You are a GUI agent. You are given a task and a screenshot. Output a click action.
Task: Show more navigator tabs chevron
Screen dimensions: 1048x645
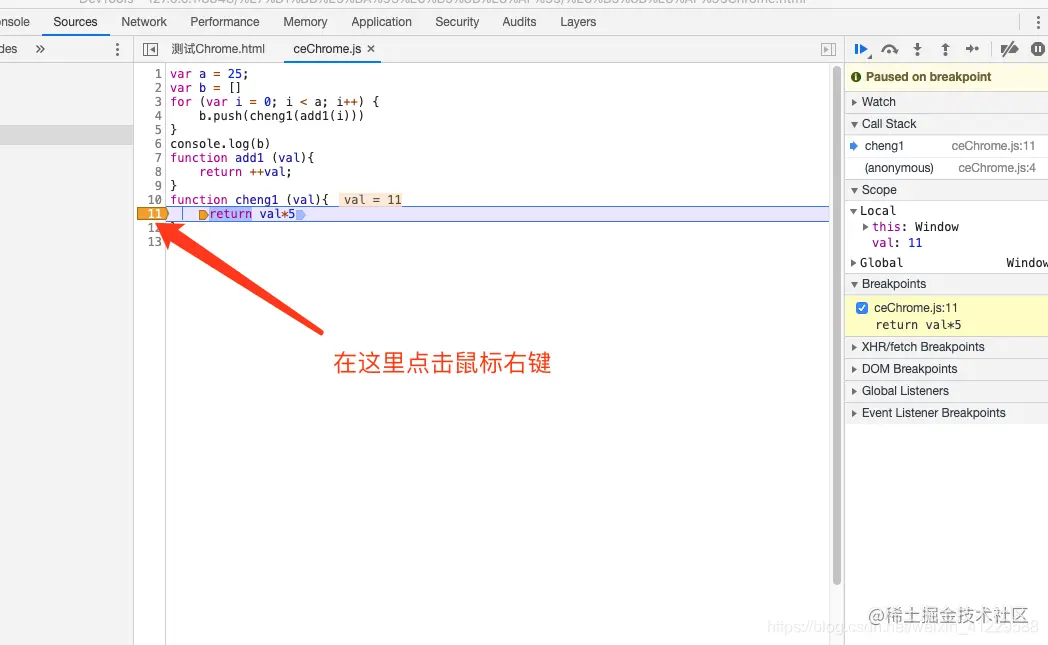40,49
